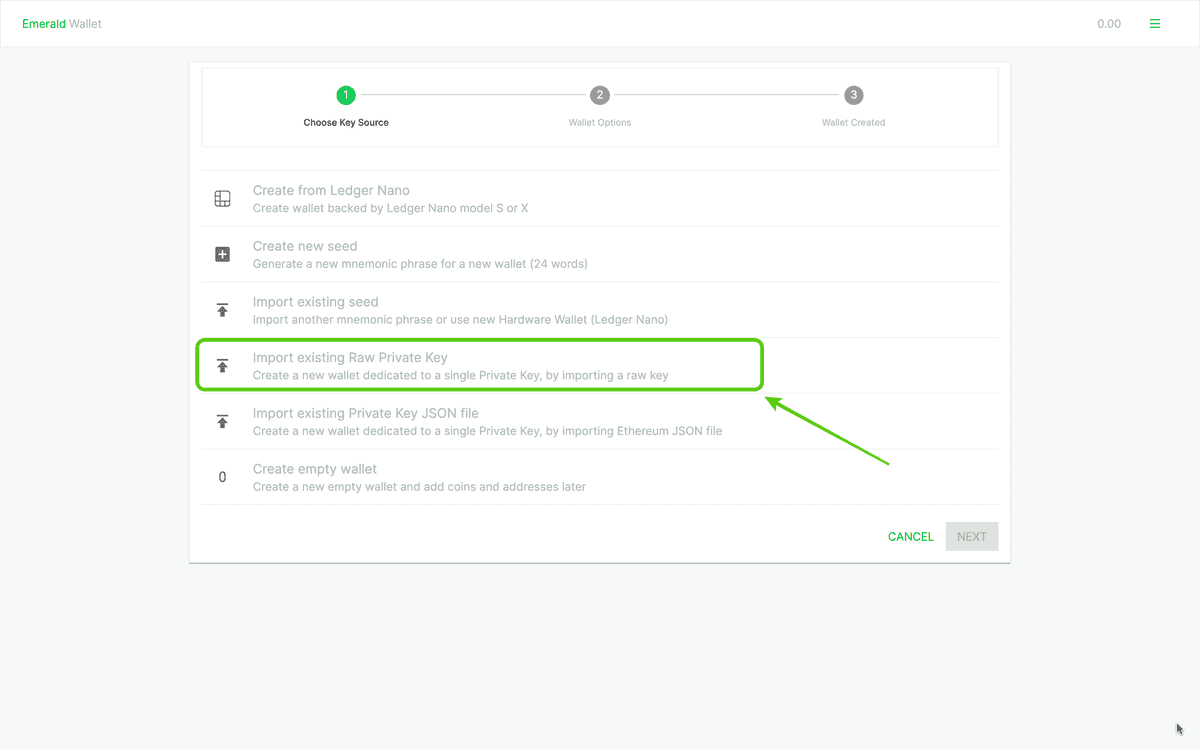The width and height of the screenshot is (1200, 750).
Task: Click the step 1 green progress circle
Action: (x=346, y=95)
